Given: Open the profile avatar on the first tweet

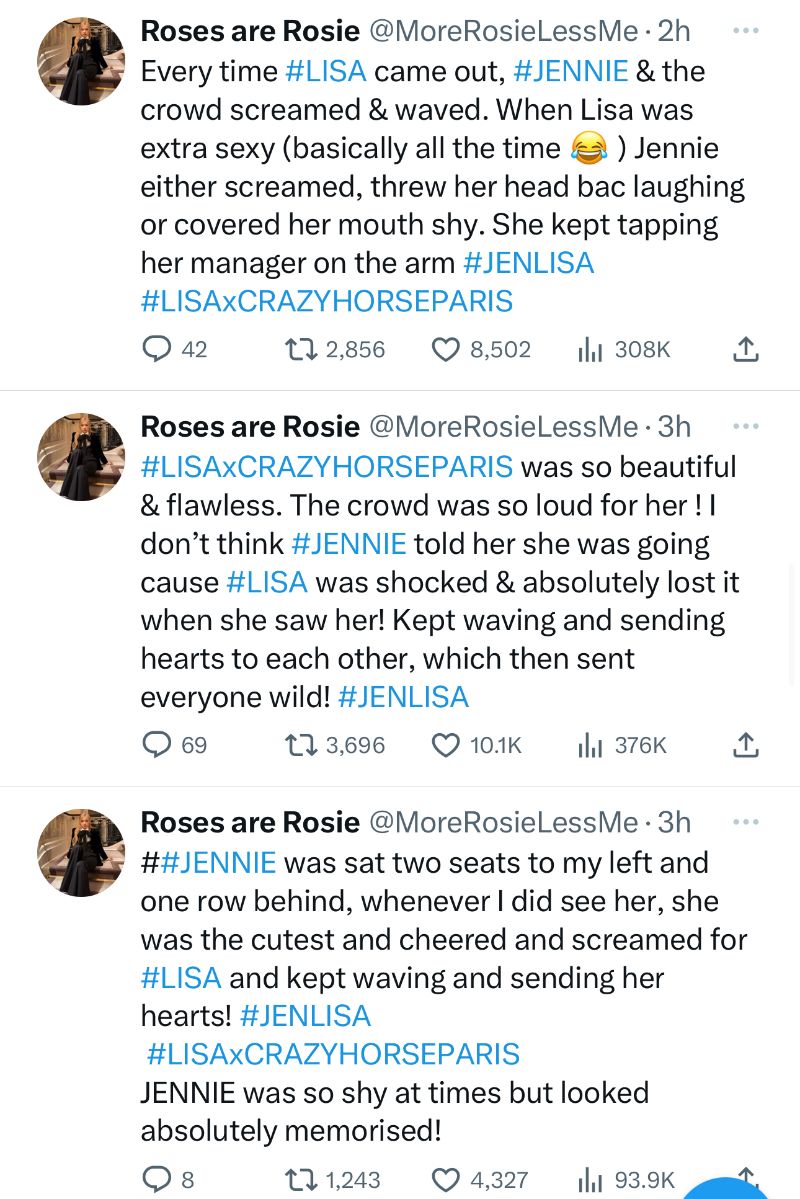Looking at the screenshot, I should point(81,61).
